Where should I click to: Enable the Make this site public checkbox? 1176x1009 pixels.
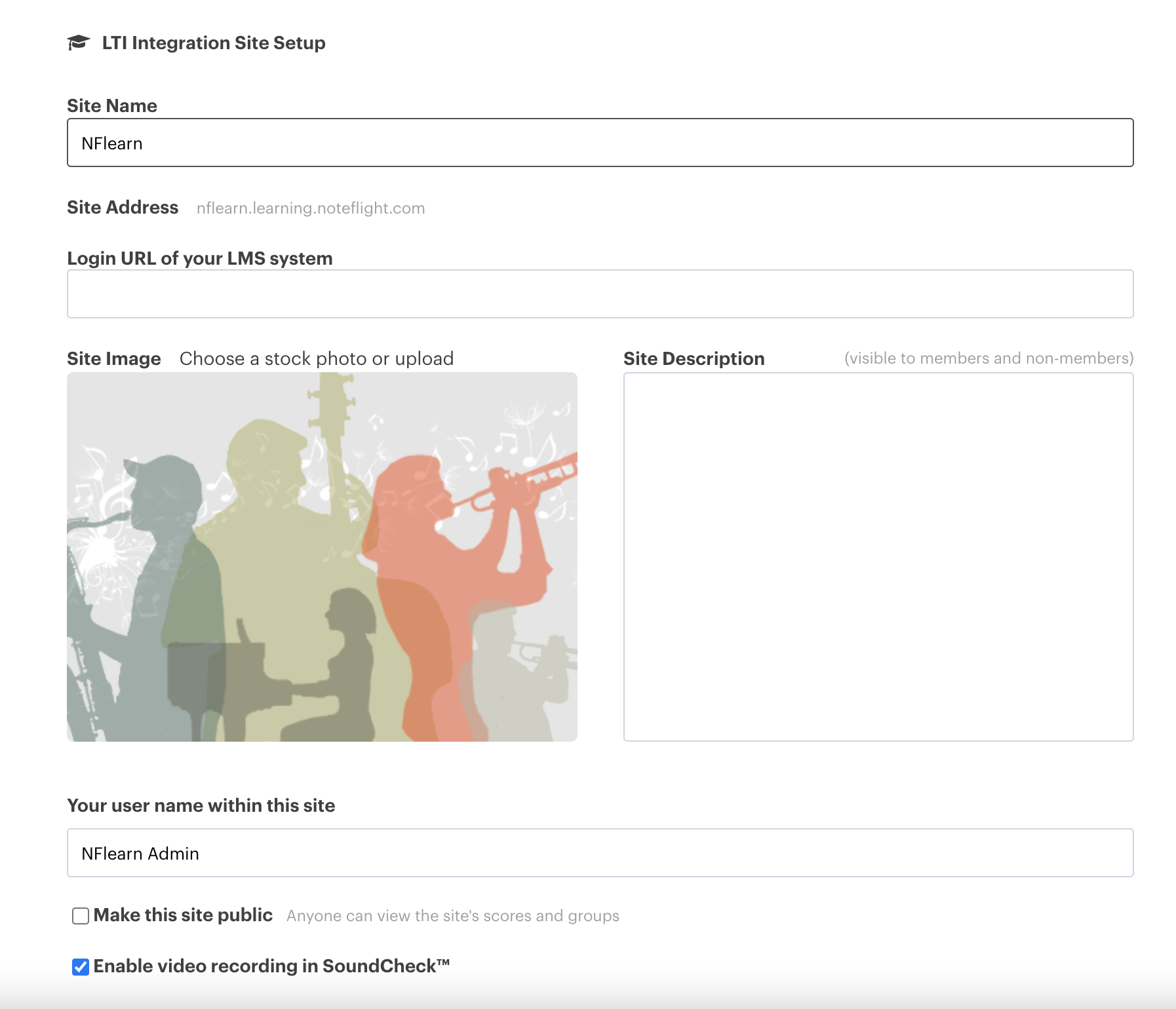coord(81,916)
